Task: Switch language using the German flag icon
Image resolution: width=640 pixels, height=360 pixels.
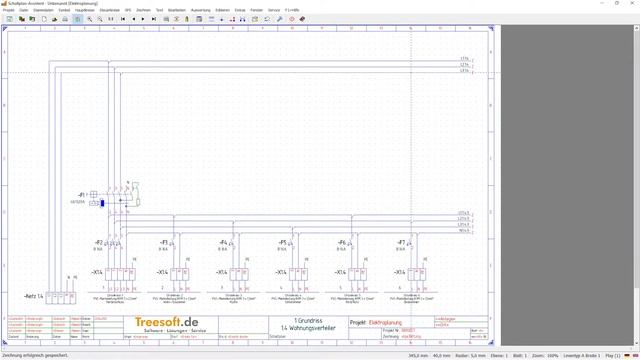Action: pyautogui.click(x=627, y=356)
